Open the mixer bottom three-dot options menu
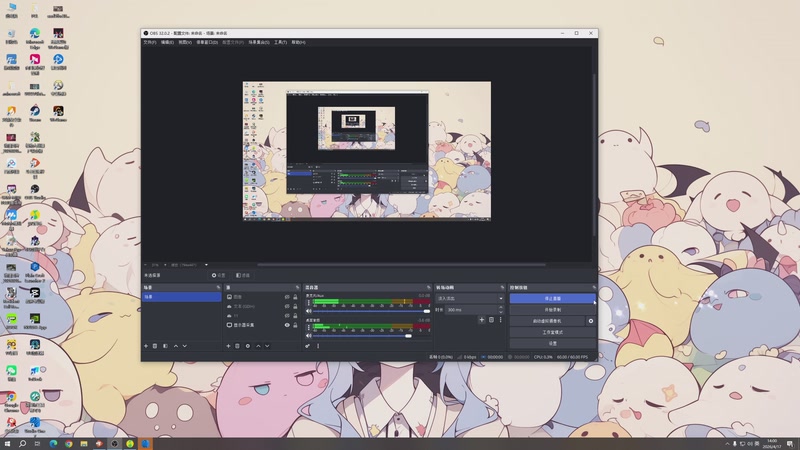Screen dimensions: 800x450 (318, 346)
